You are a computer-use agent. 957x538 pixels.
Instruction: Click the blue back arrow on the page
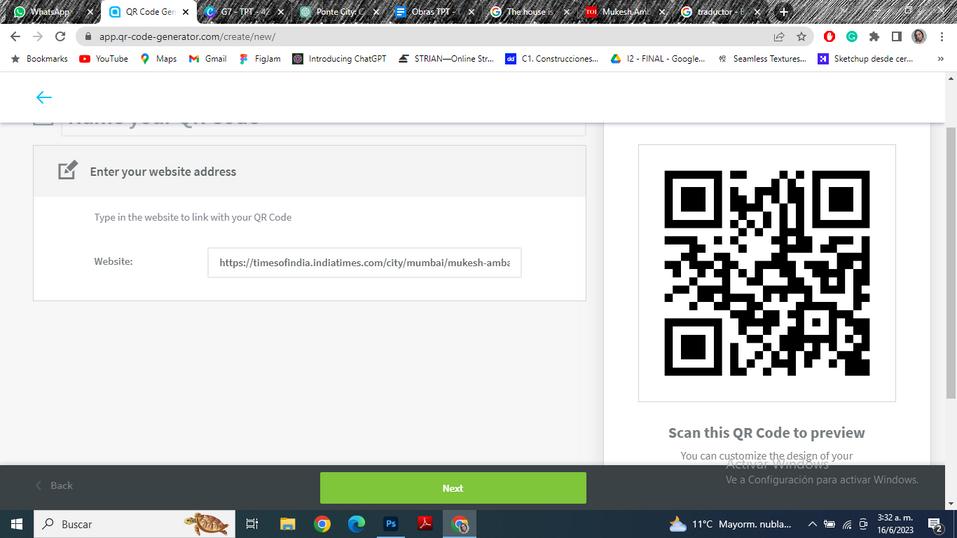click(44, 97)
